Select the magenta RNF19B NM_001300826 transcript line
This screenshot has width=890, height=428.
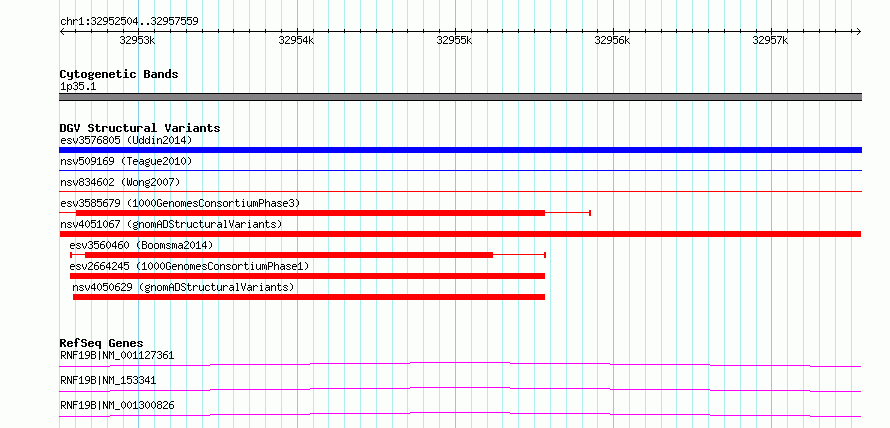pyautogui.click(x=460, y=414)
